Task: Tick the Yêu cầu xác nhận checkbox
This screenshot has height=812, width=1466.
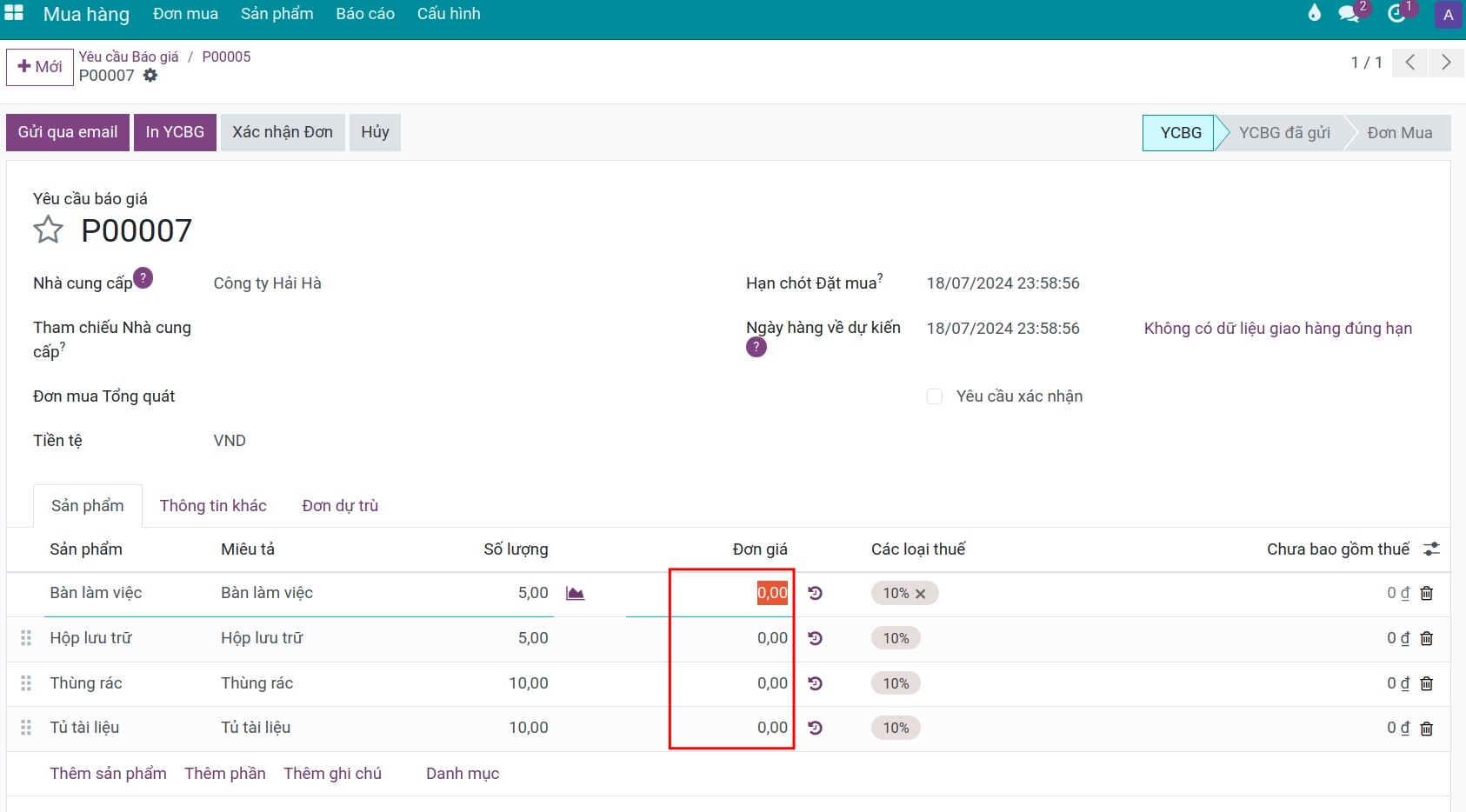Action: [935, 396]
